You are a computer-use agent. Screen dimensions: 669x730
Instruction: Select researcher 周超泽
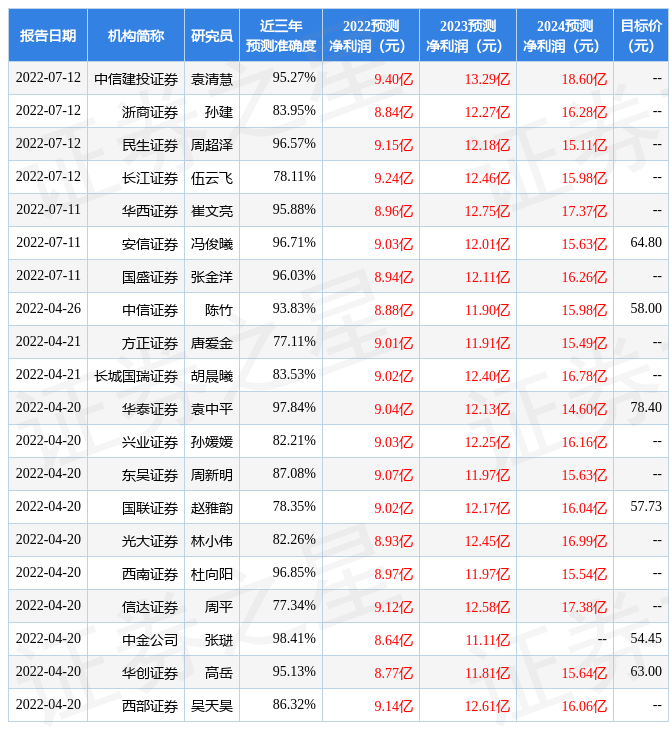212,145
